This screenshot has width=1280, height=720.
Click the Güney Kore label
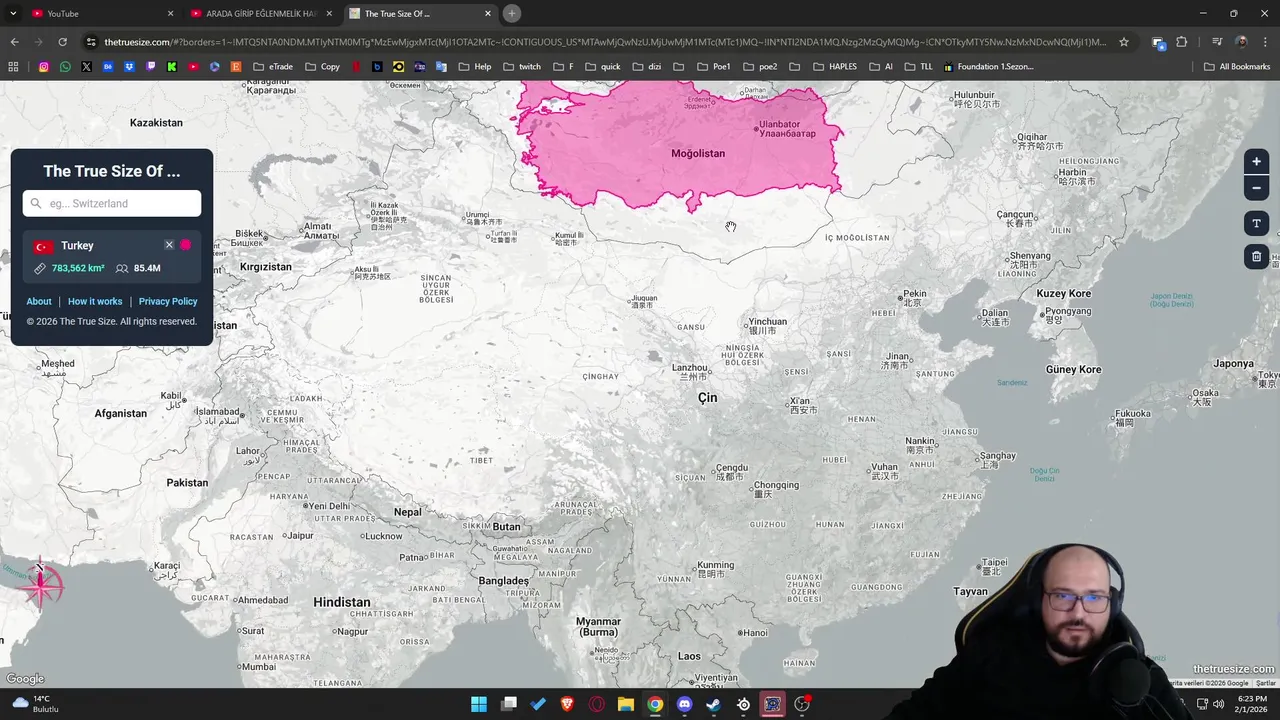pyautogui.click(x=1073, y=370)
